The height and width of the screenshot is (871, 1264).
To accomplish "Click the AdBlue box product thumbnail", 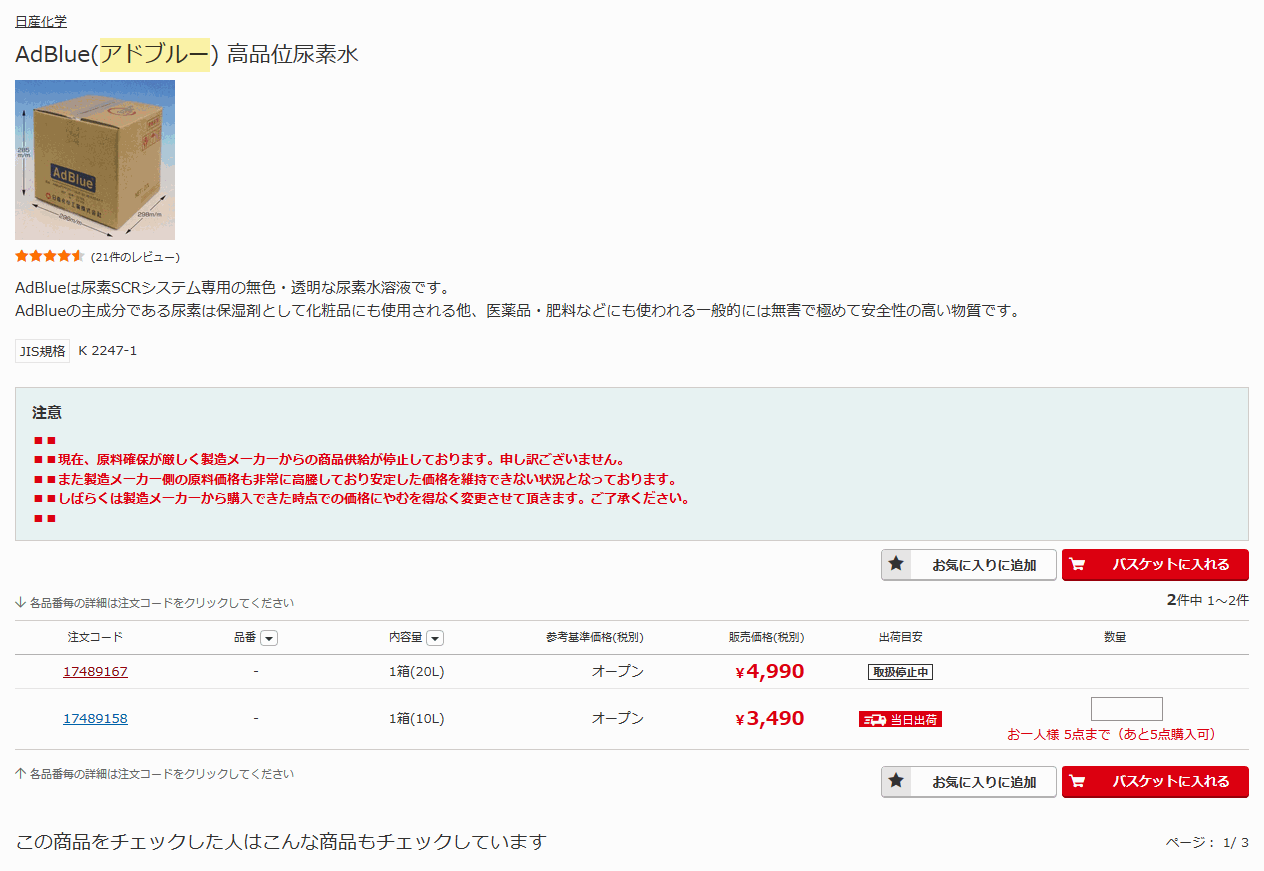I will (x=95, y=160).
